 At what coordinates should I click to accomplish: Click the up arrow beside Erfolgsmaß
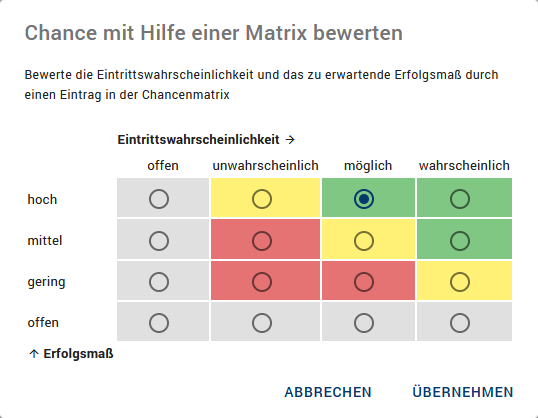pyautogui.click(x=34, y=354)
